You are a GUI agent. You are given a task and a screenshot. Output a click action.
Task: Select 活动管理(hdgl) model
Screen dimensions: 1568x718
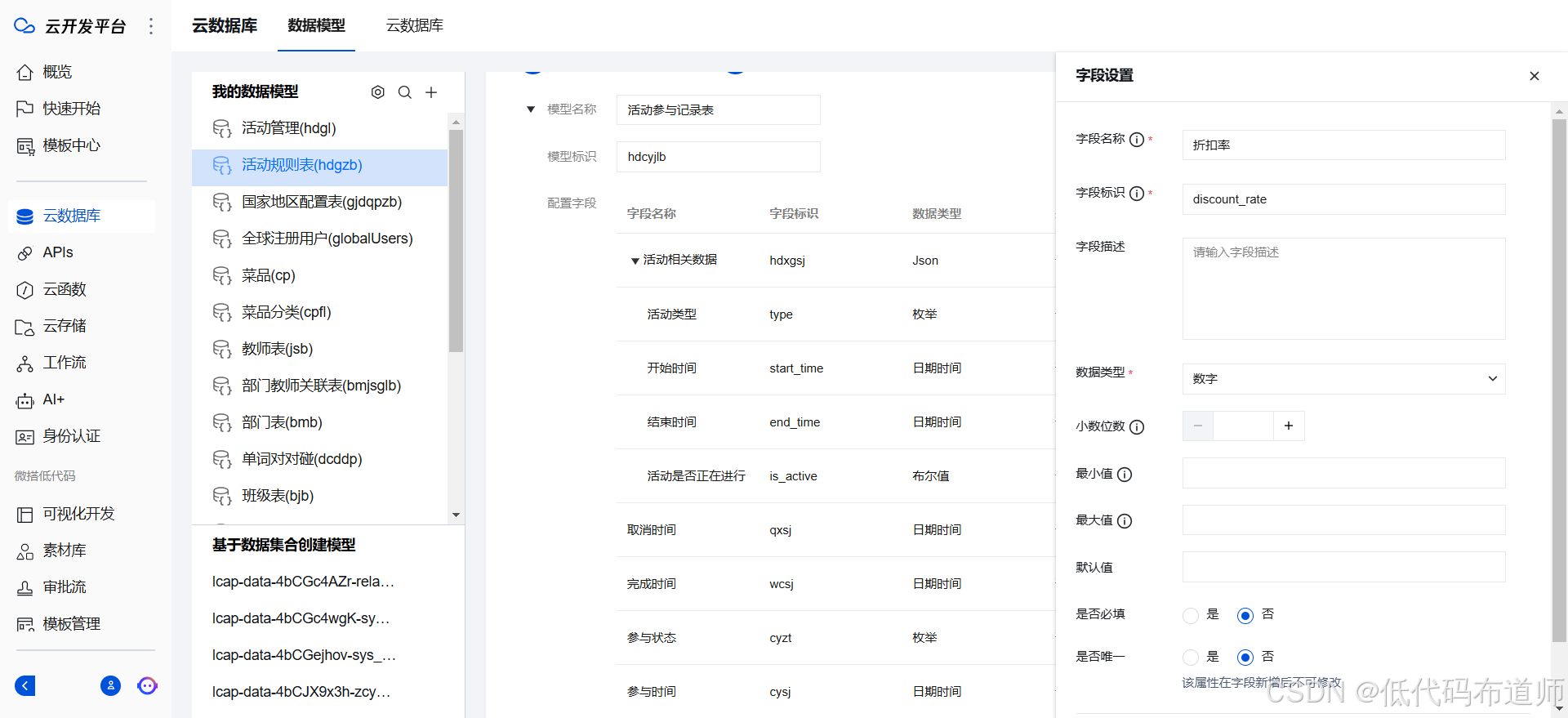[319, 128]
